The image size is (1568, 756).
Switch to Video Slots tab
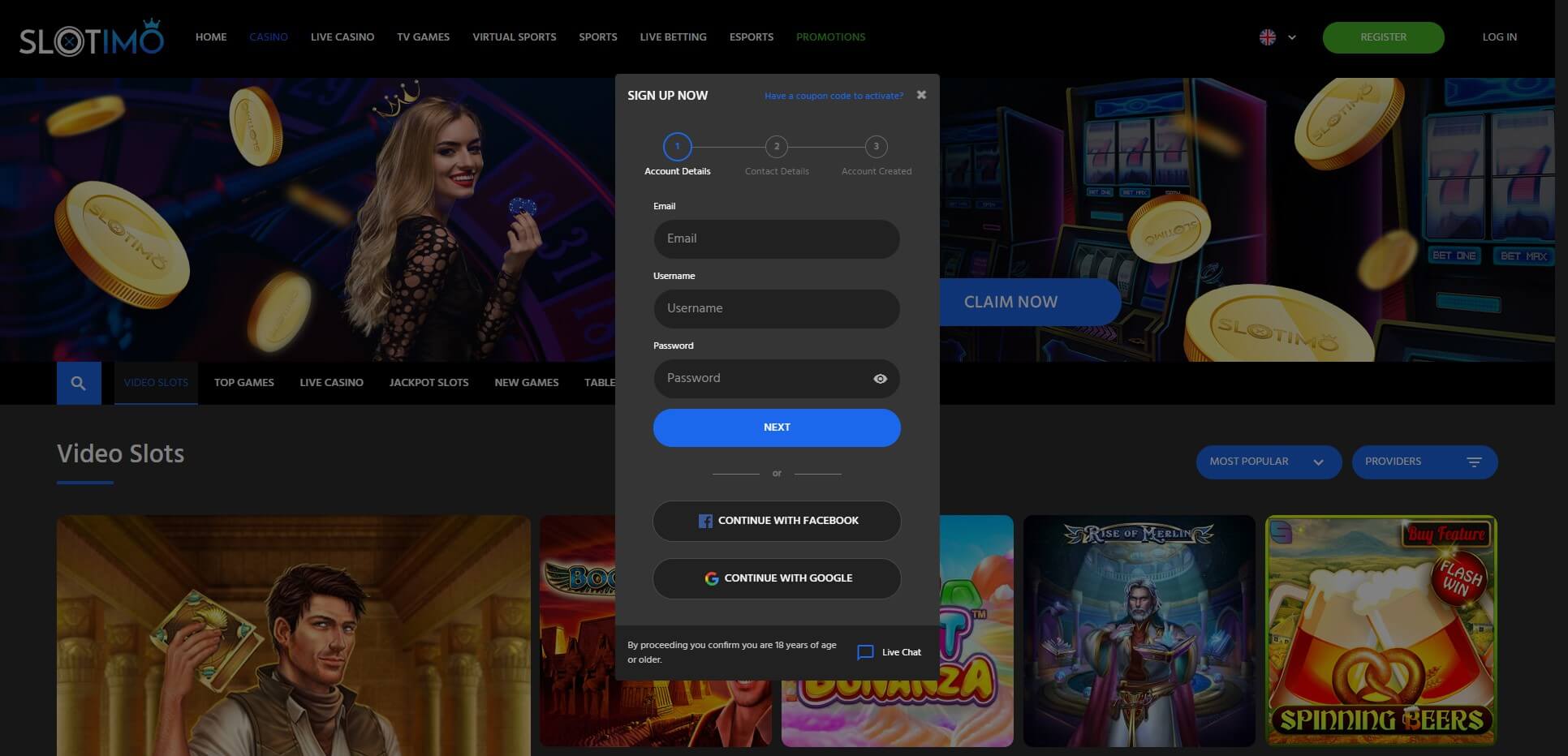[156, 383]
